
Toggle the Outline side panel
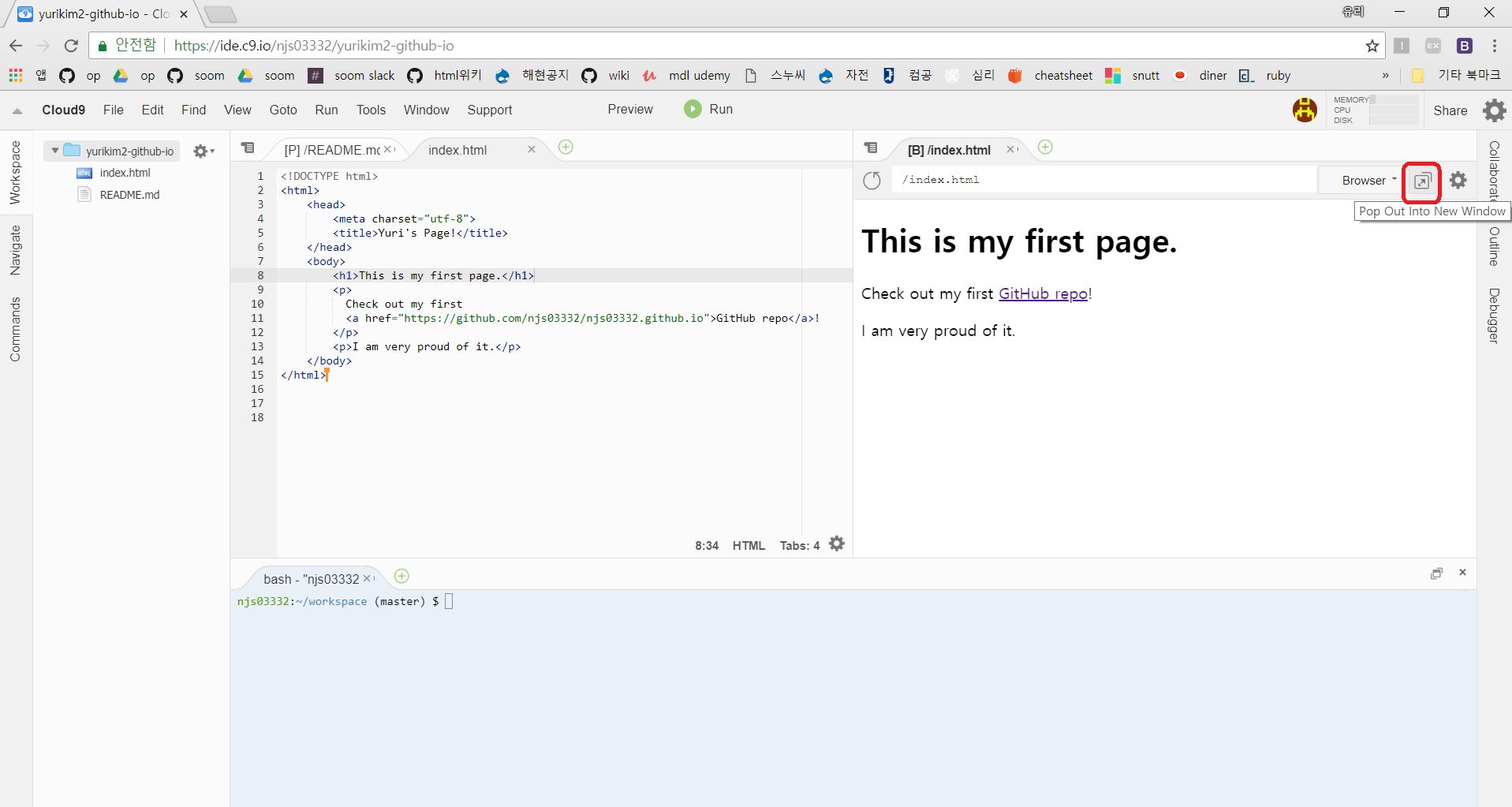pyautogui.click(x=1494, y=246)
